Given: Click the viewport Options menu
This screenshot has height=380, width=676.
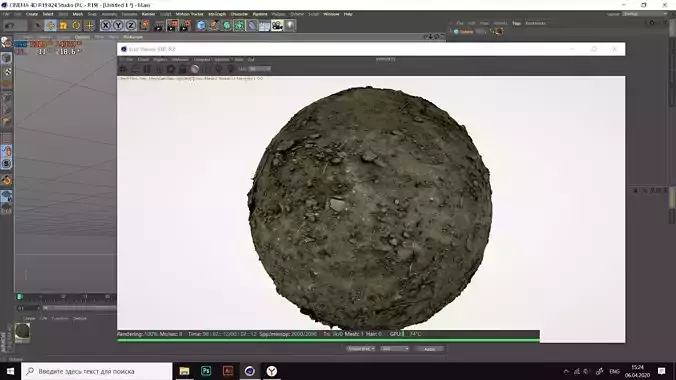Looking at the screenshot, I should (x=82, y=37).
